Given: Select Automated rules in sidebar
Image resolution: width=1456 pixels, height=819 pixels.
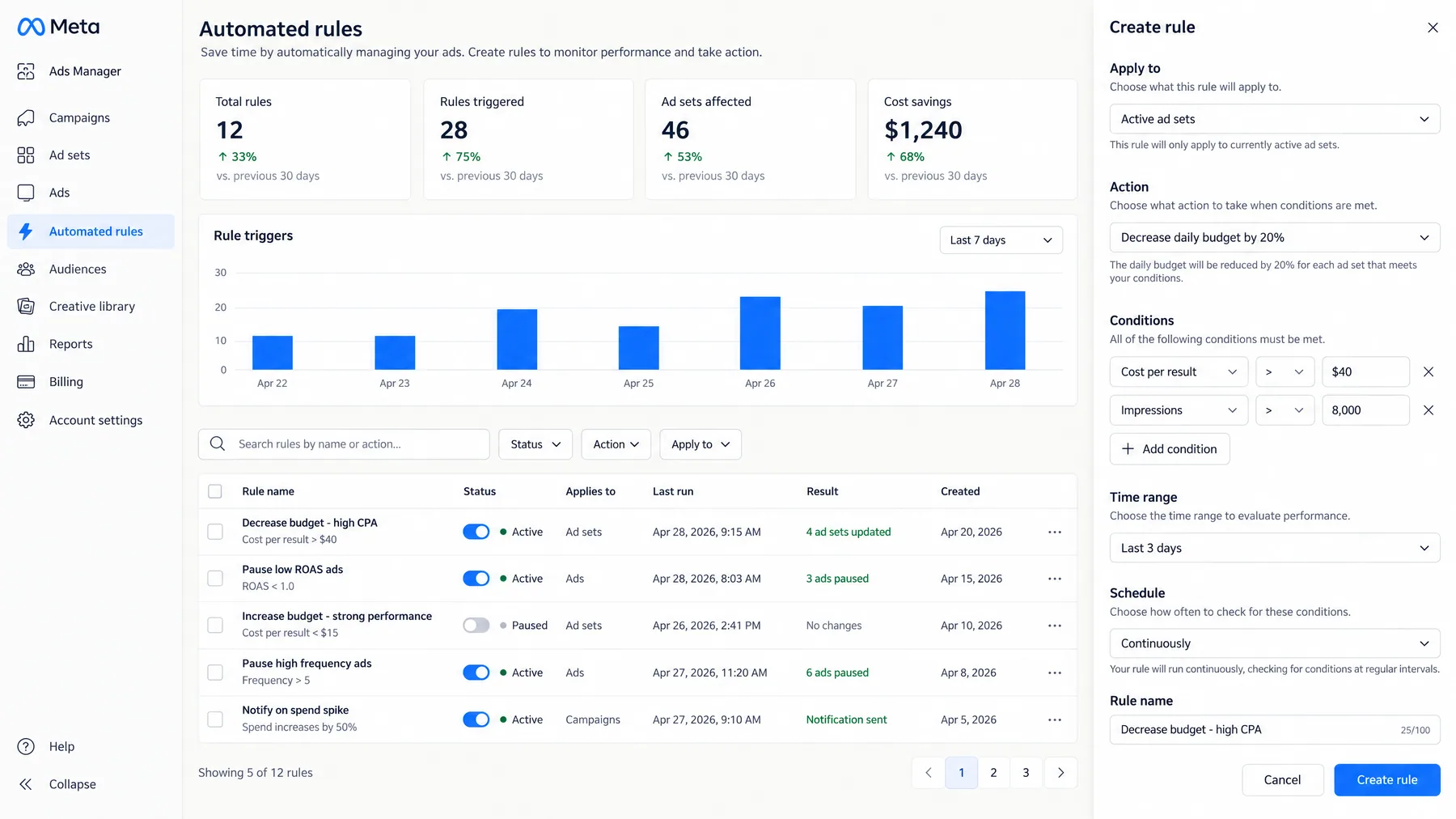Looking at the screenshot, I should click(x=91, y=231).
